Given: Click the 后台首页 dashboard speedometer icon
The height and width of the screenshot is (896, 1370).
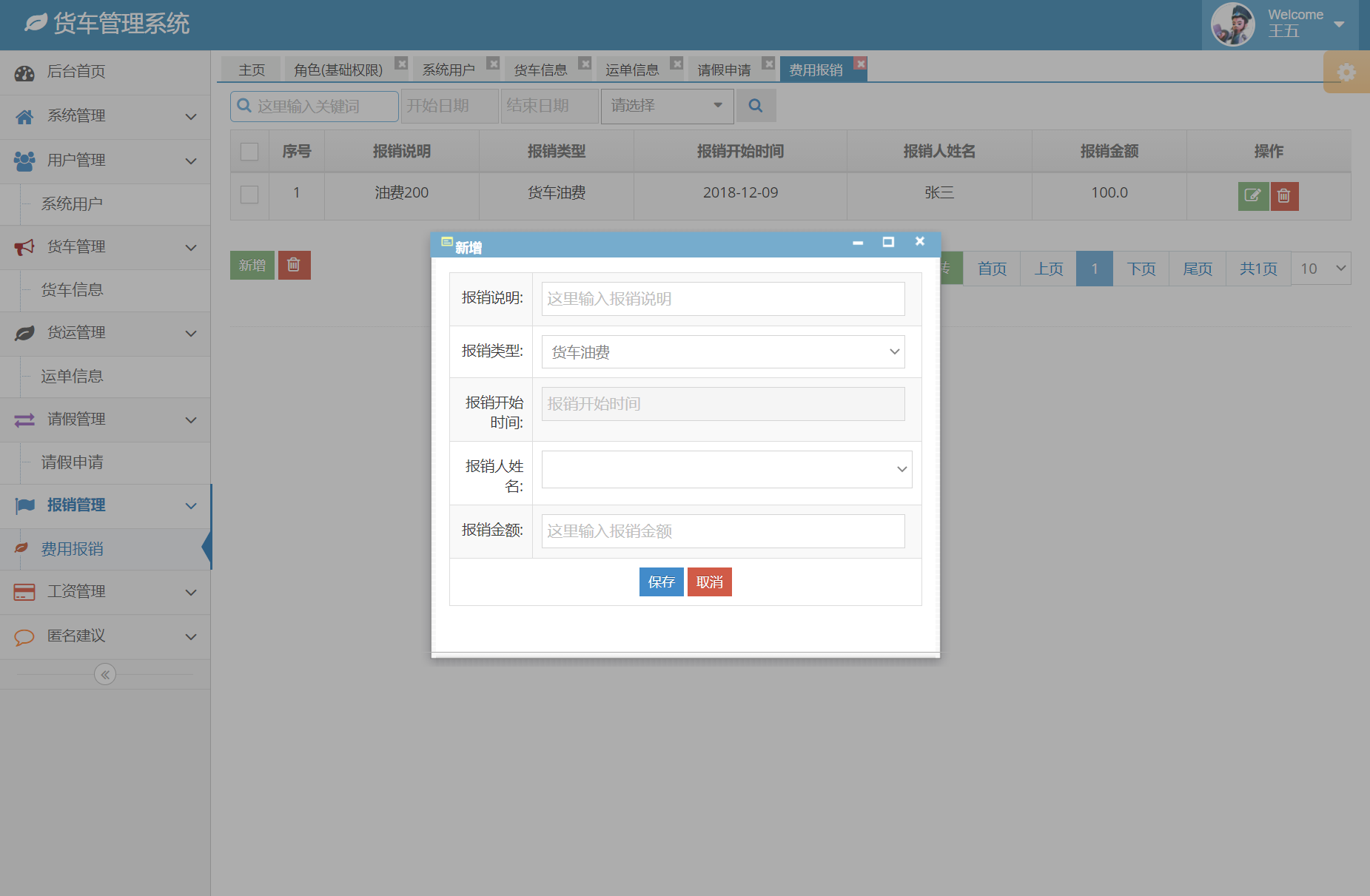Looking at the screenshot, I should pos(24,72).
